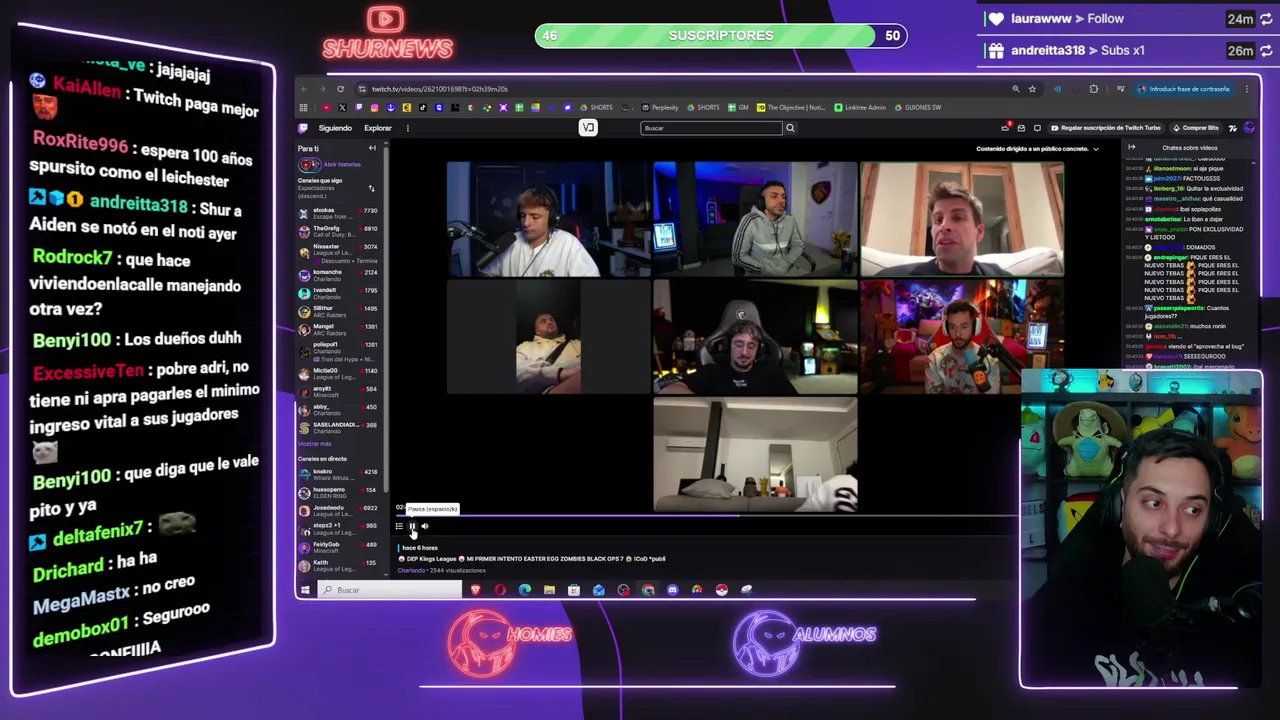1280x720 pixels.
Task: Open the Chrome extensions puzzle icon
Action: click(1094, 89)
